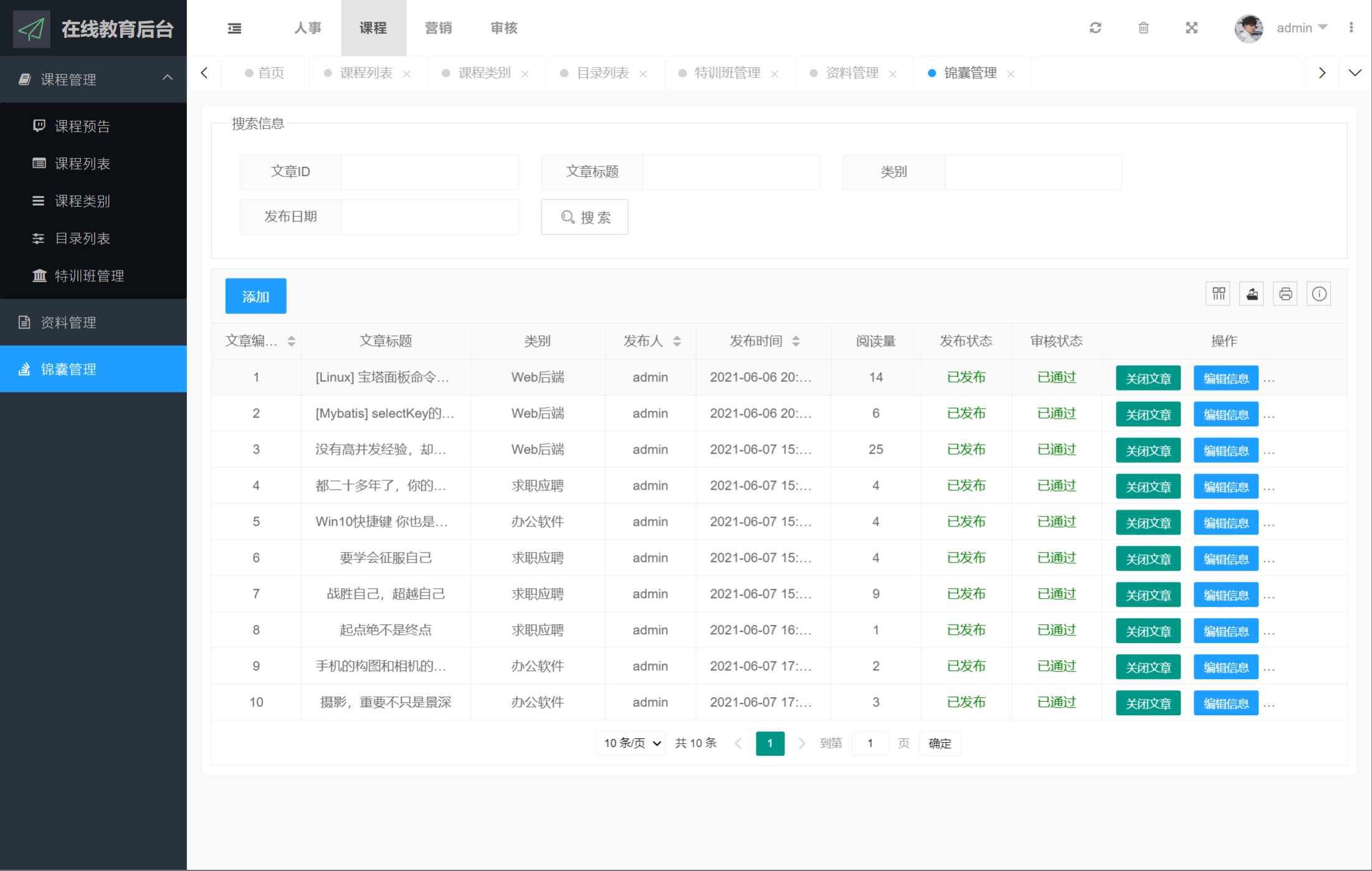The image size is (1372, 871).
Task: Sort table by 发布时间 column arrows
Action: (796, 341)
